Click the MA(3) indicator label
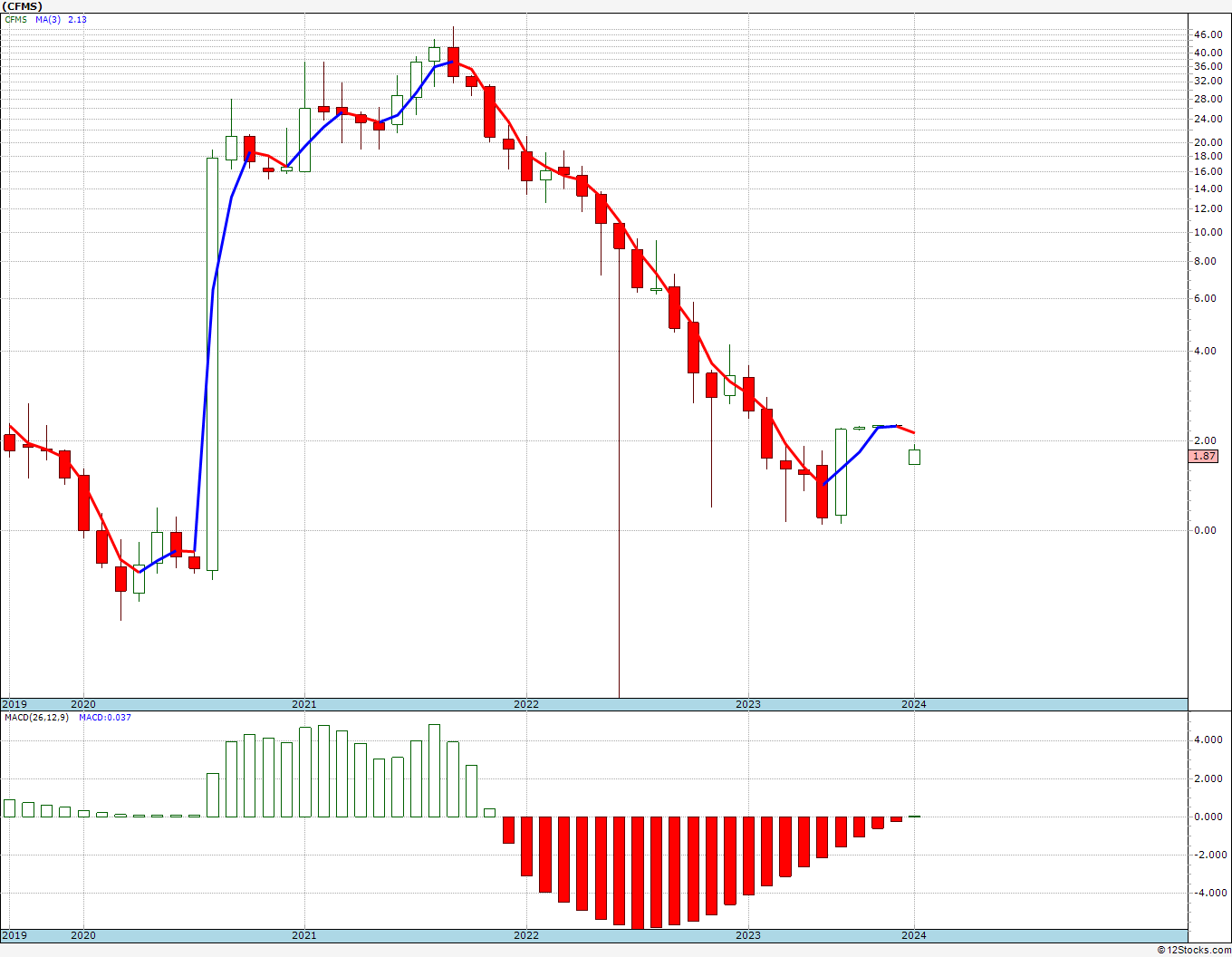 (x=49, y=19)
